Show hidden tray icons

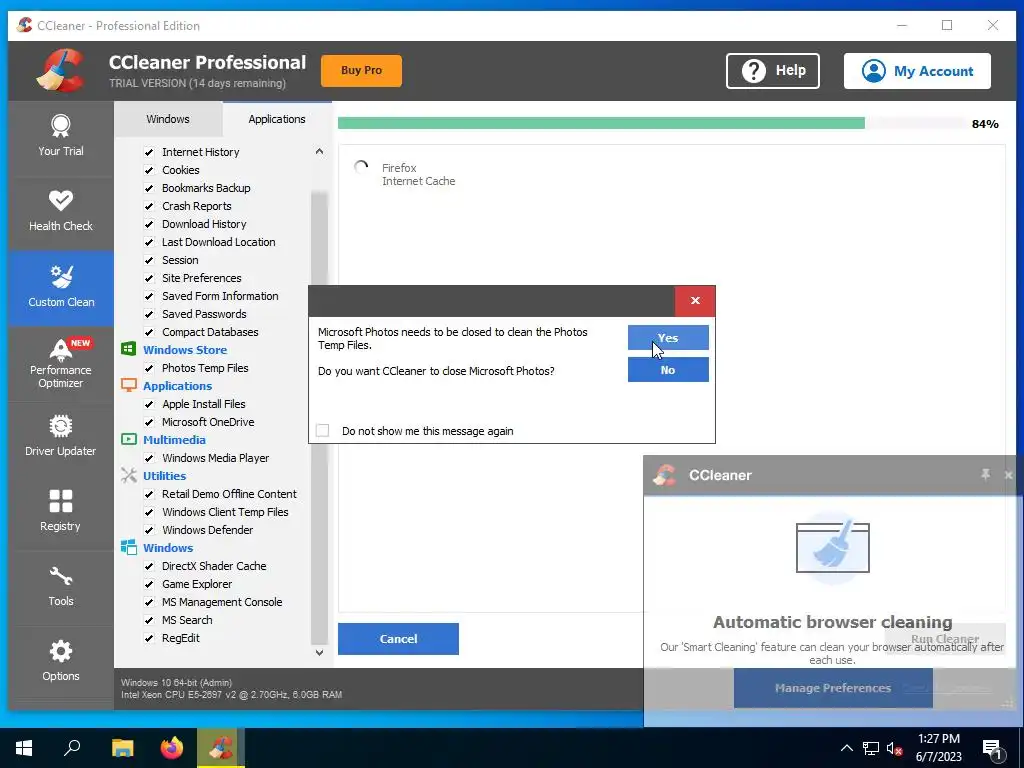coord(846,749)
